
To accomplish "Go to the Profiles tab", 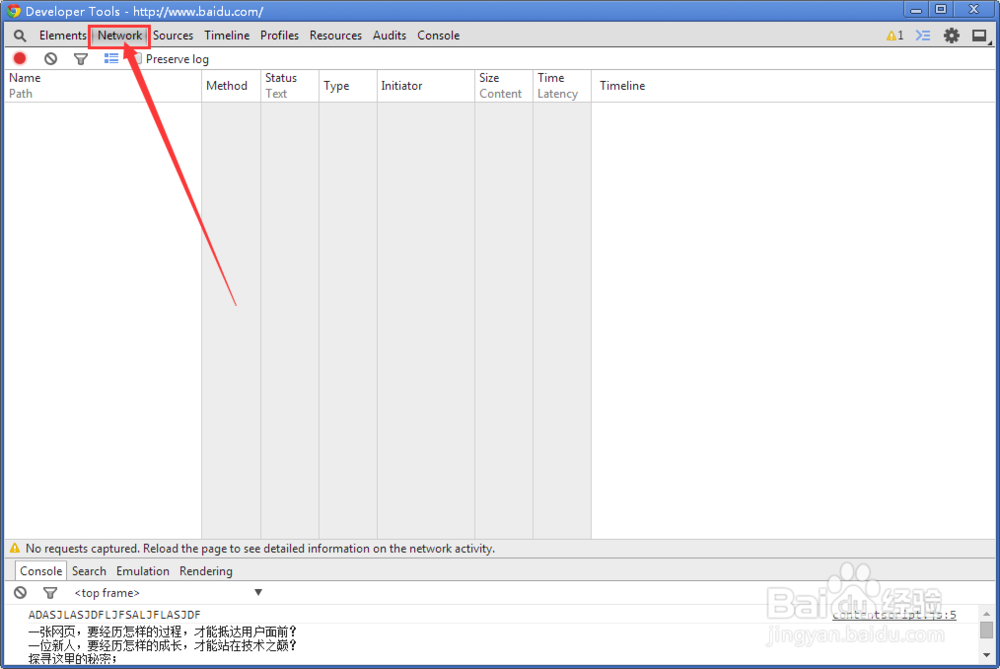I will tap(279, 36).
